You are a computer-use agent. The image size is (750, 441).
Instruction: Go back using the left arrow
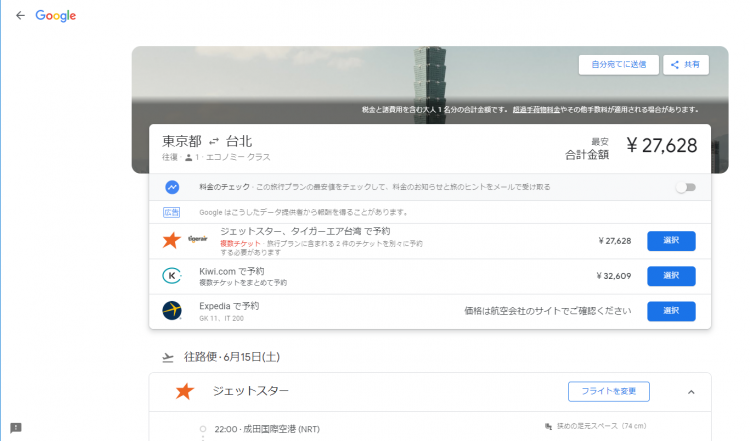pyautogui.click(x=20, y=15)
